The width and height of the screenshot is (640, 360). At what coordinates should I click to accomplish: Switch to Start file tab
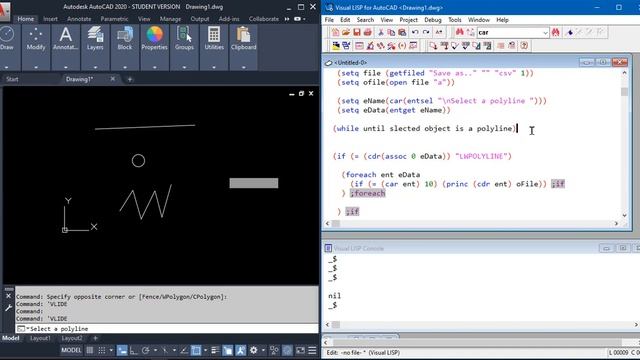tap(12, 79)
